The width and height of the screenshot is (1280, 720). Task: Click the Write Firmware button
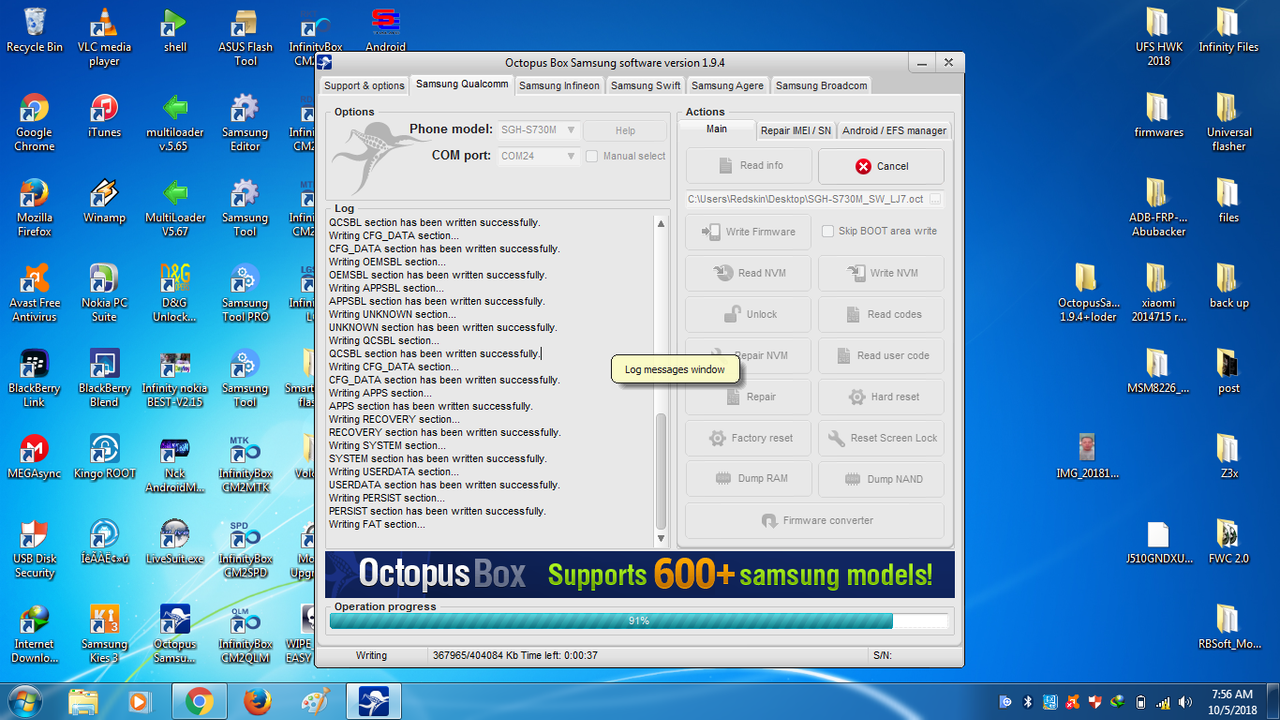[x=748, y=232]
